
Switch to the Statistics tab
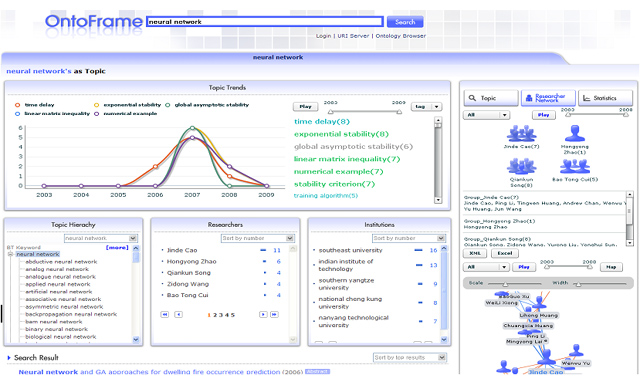605,98
